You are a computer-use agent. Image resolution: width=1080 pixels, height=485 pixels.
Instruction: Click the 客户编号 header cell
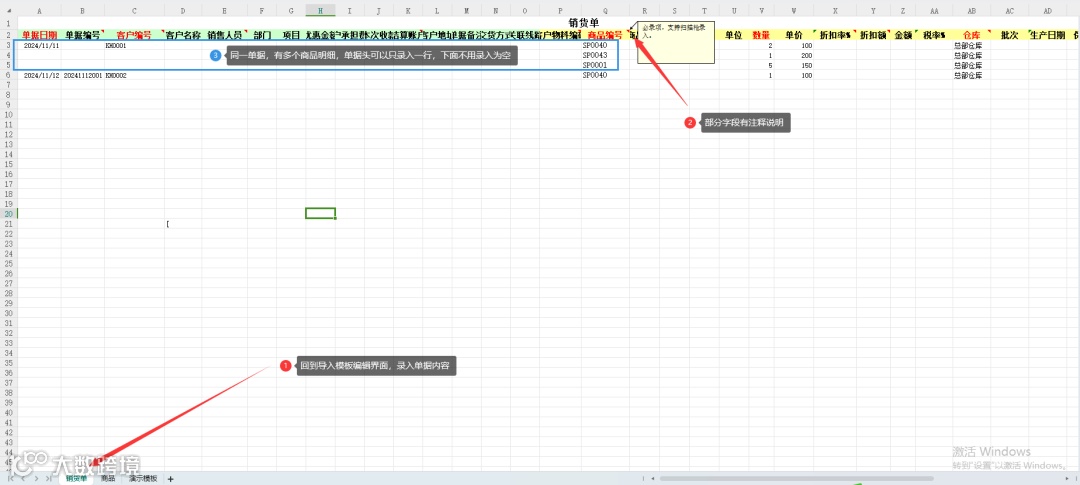tap(134, 34)
